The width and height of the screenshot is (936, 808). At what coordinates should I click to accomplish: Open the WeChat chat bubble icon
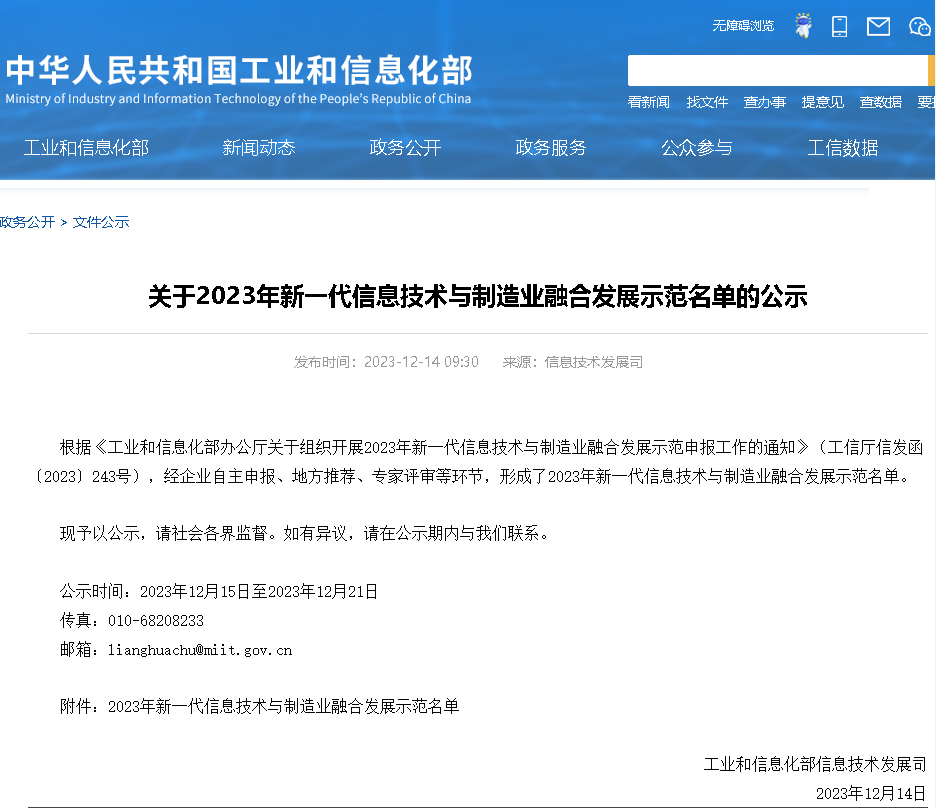pyautogui.click(x=920, y=26)
